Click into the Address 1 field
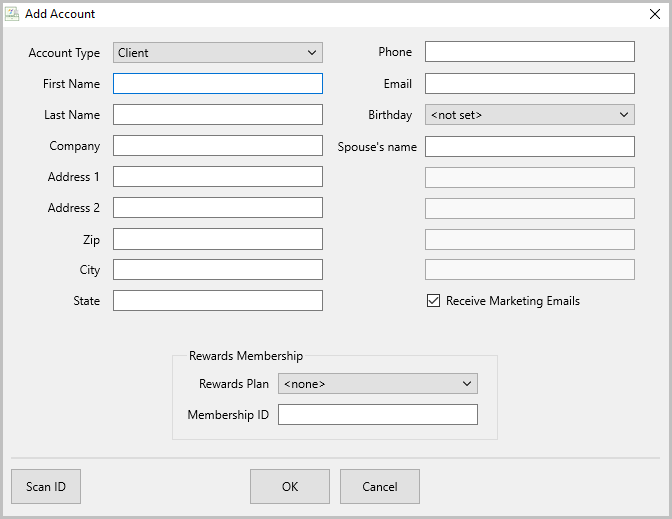This screenshot has width=672, height=519. 218,177
